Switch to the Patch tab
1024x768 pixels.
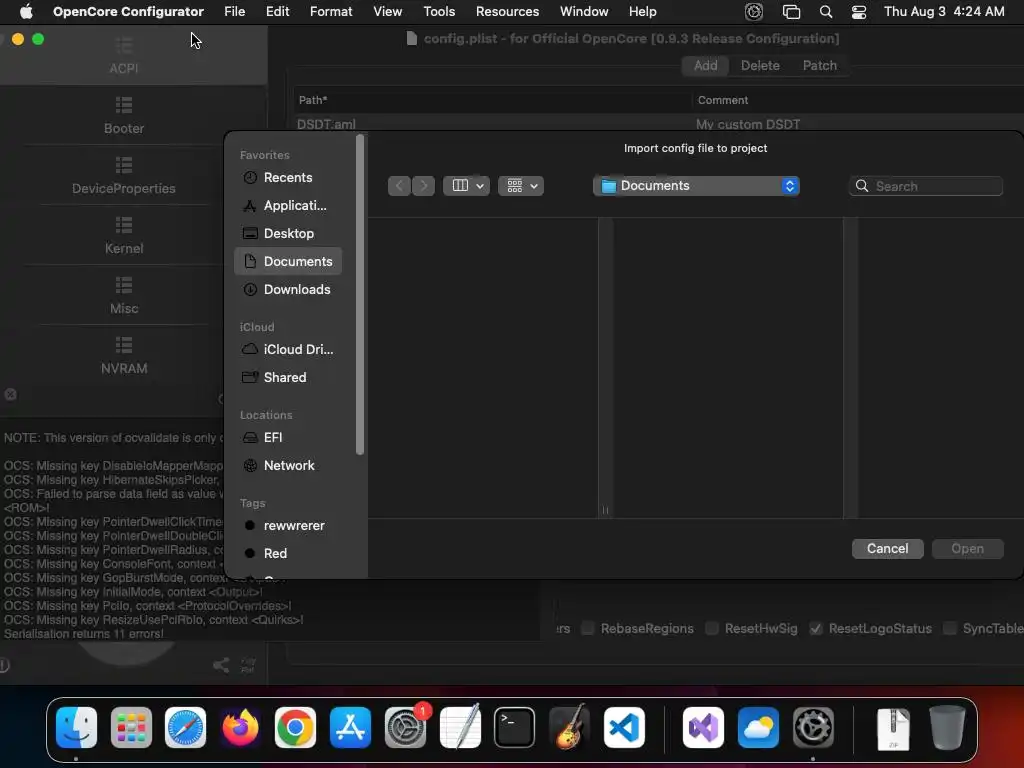point(820,65)
